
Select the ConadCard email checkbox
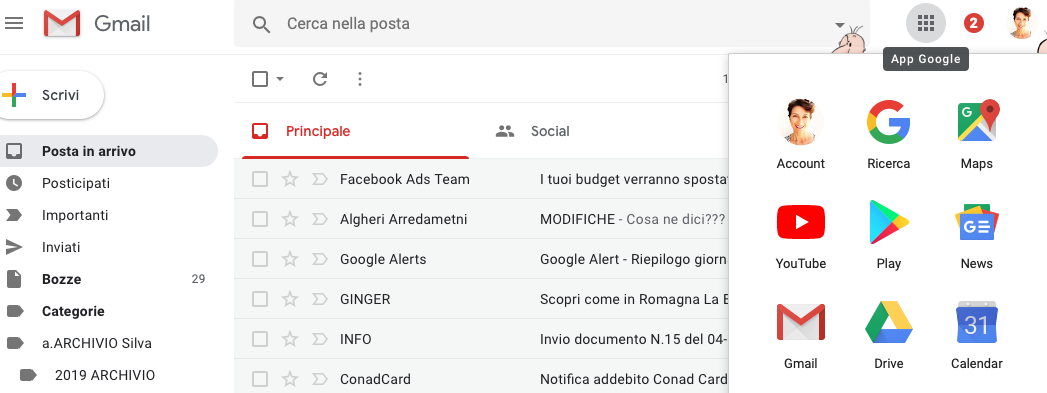(260, 379)
